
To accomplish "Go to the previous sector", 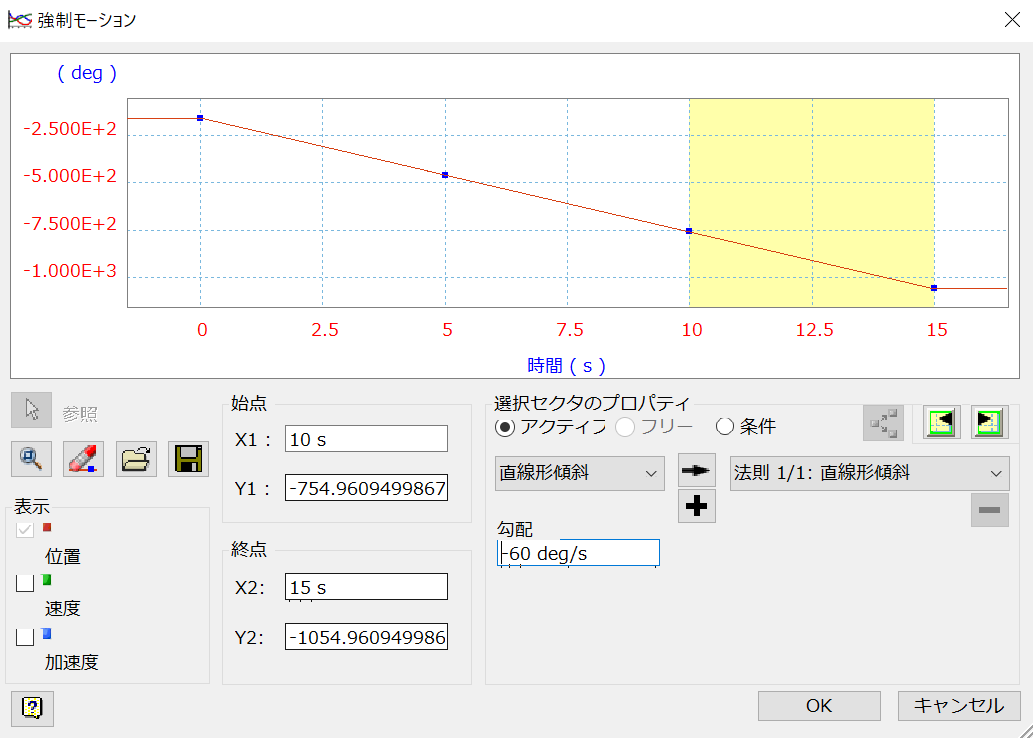I will (x=938, y=422).
